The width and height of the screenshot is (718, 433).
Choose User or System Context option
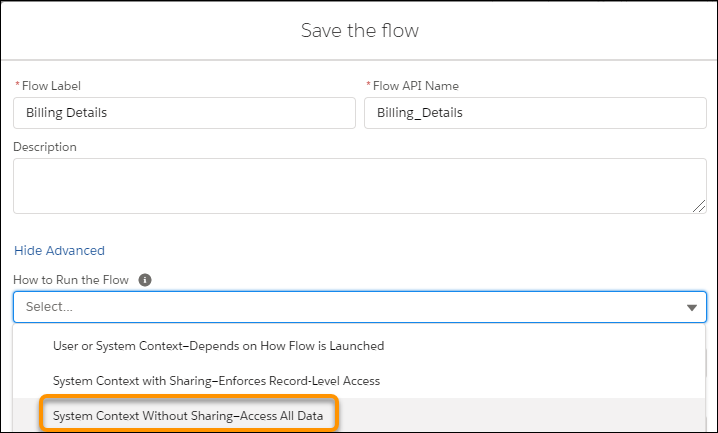[x=218, y=346]
